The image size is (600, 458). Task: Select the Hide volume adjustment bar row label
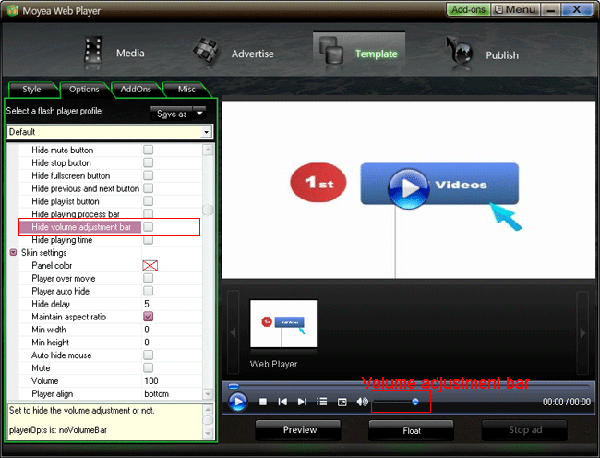[x=81, y=227]
